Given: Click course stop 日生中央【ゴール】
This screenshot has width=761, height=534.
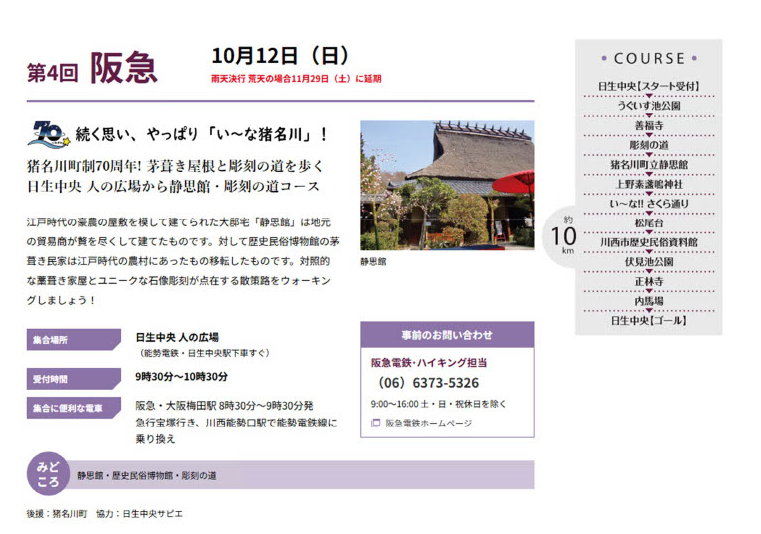Looking at the screenshot, I should point(649,321).
